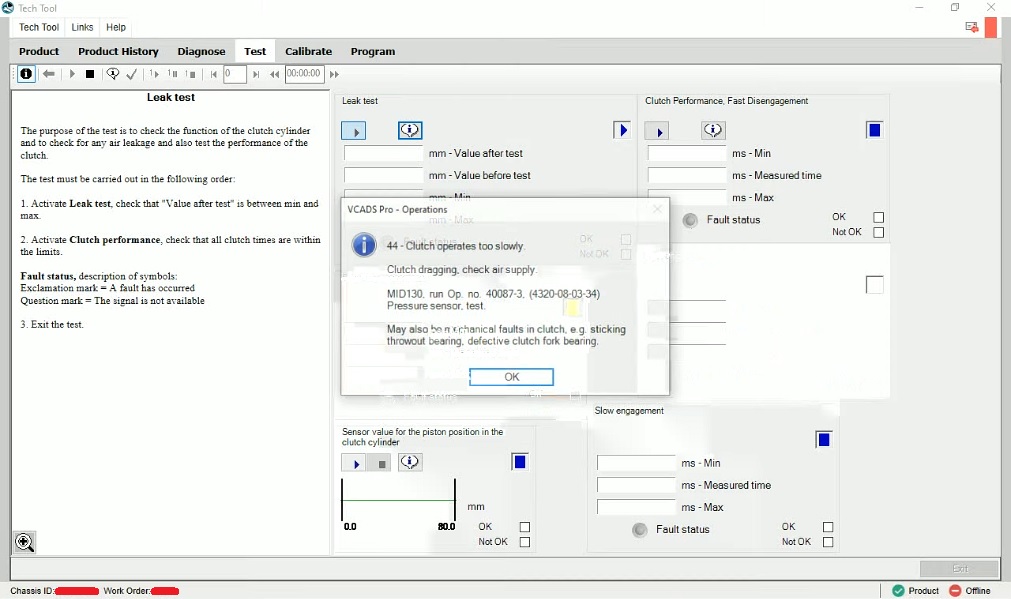Open the Leak test info bubble icon
The image size is (1011, 599).
410,130
